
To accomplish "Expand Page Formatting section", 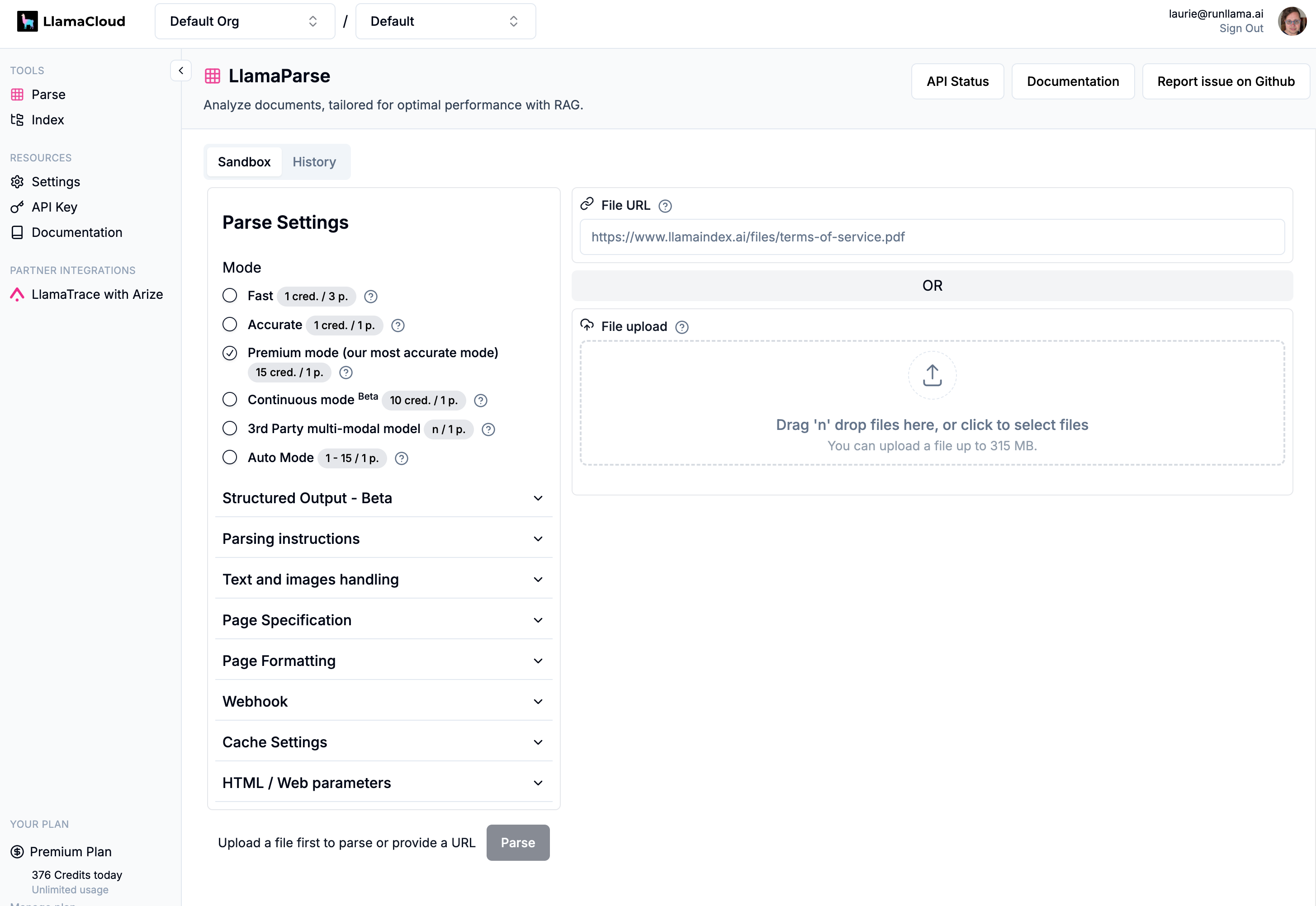I will (383, 661).
